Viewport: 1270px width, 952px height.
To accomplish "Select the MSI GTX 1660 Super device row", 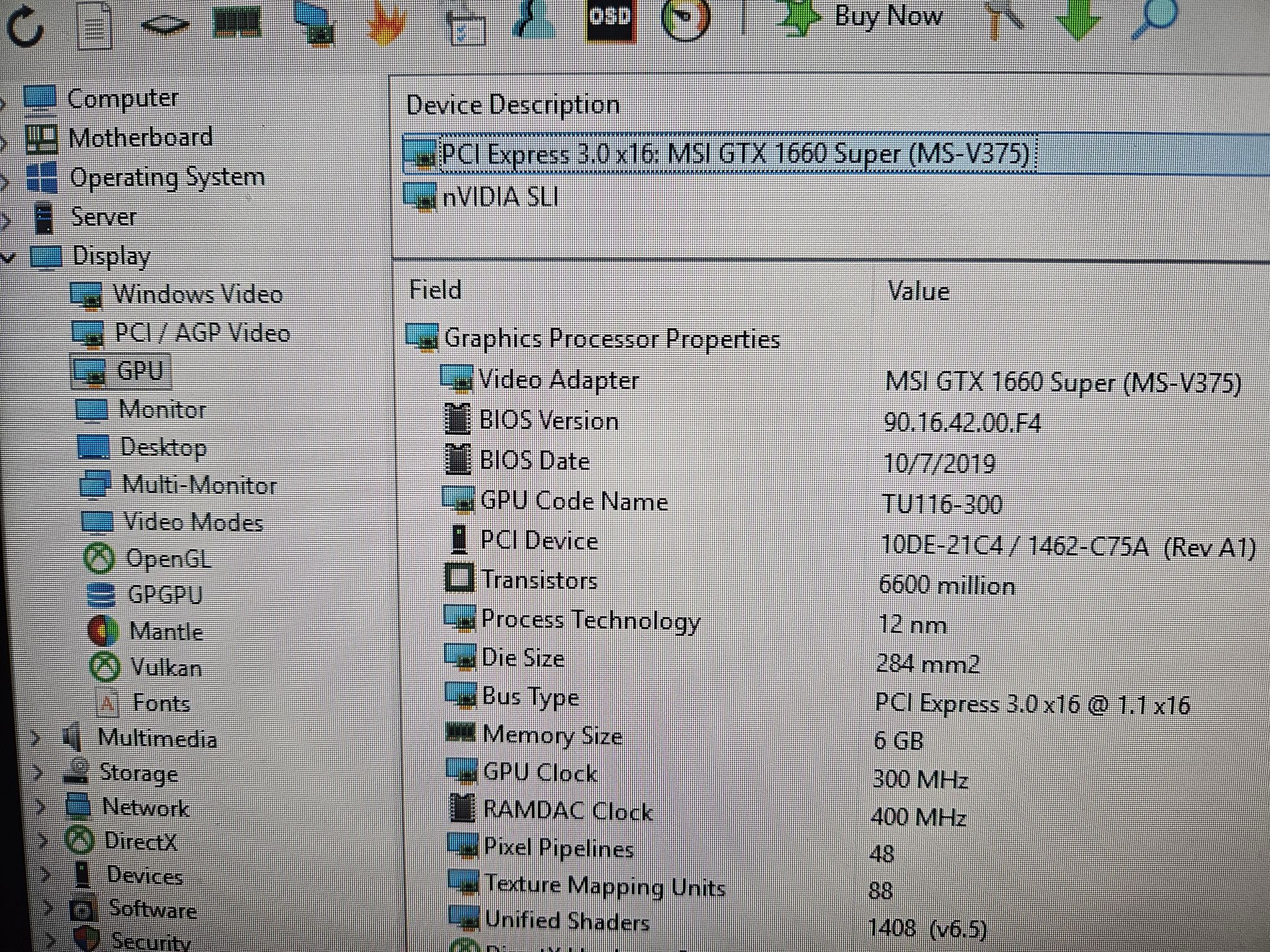I will pos(835,153).
